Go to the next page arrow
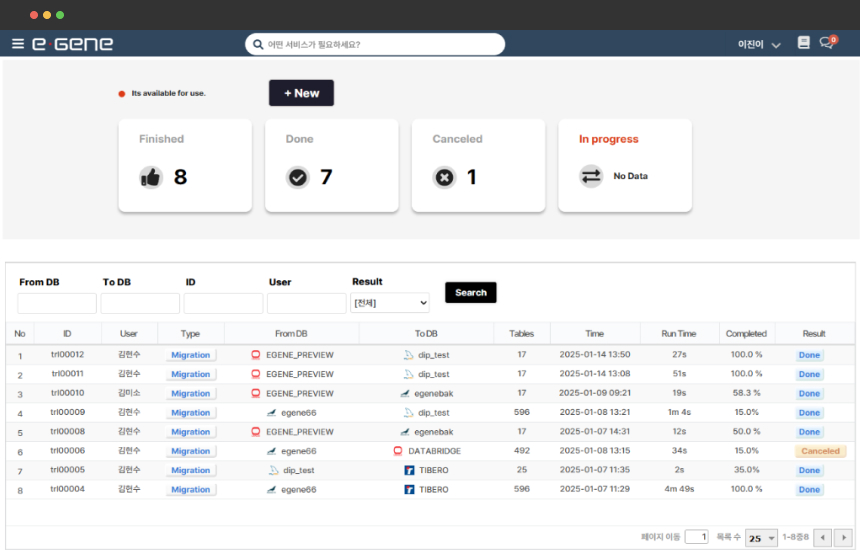This screenshot has width=860, height=550. click(843, 538)
